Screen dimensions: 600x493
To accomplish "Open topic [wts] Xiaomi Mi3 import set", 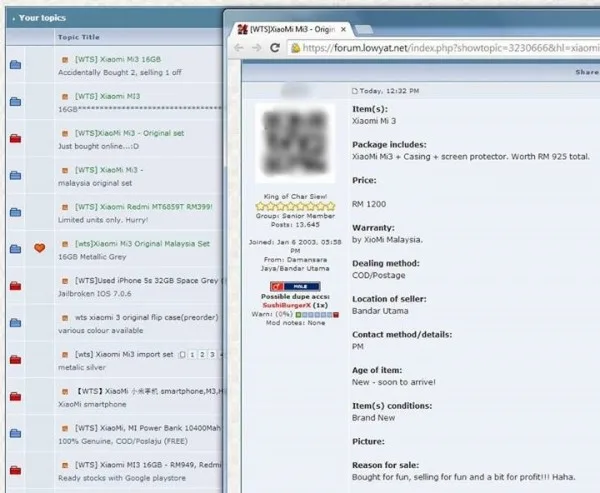I will [x=124, y=354].
